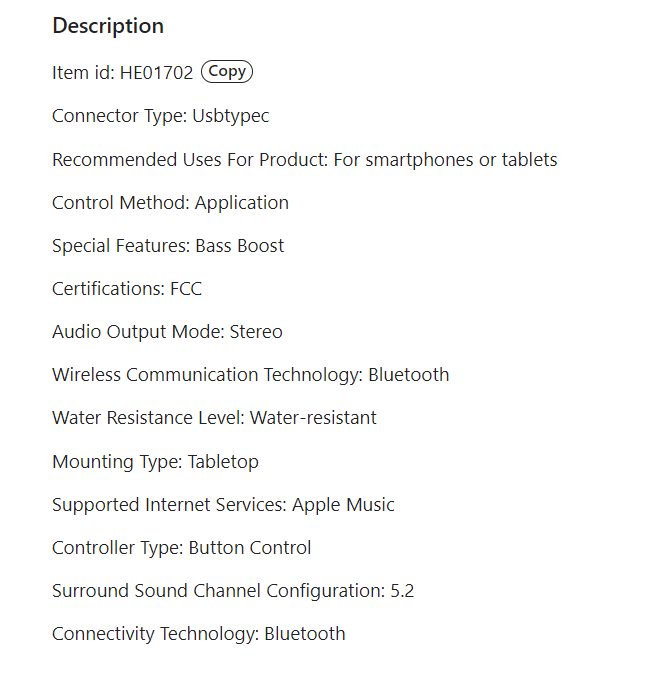Screen dimensions: 670x673
Task: Click the Description heading
Action: 108,26
